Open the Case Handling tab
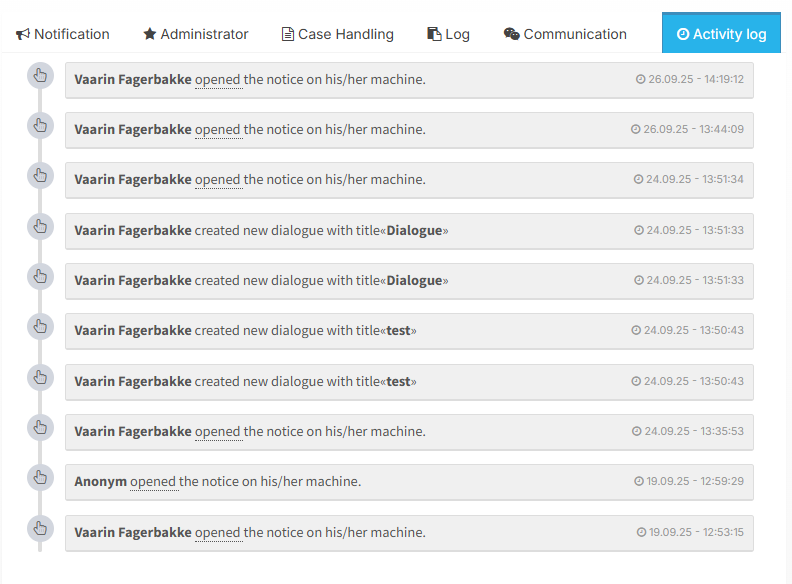Viewport: 792px width, 584px height. click(x=337, y=34)
